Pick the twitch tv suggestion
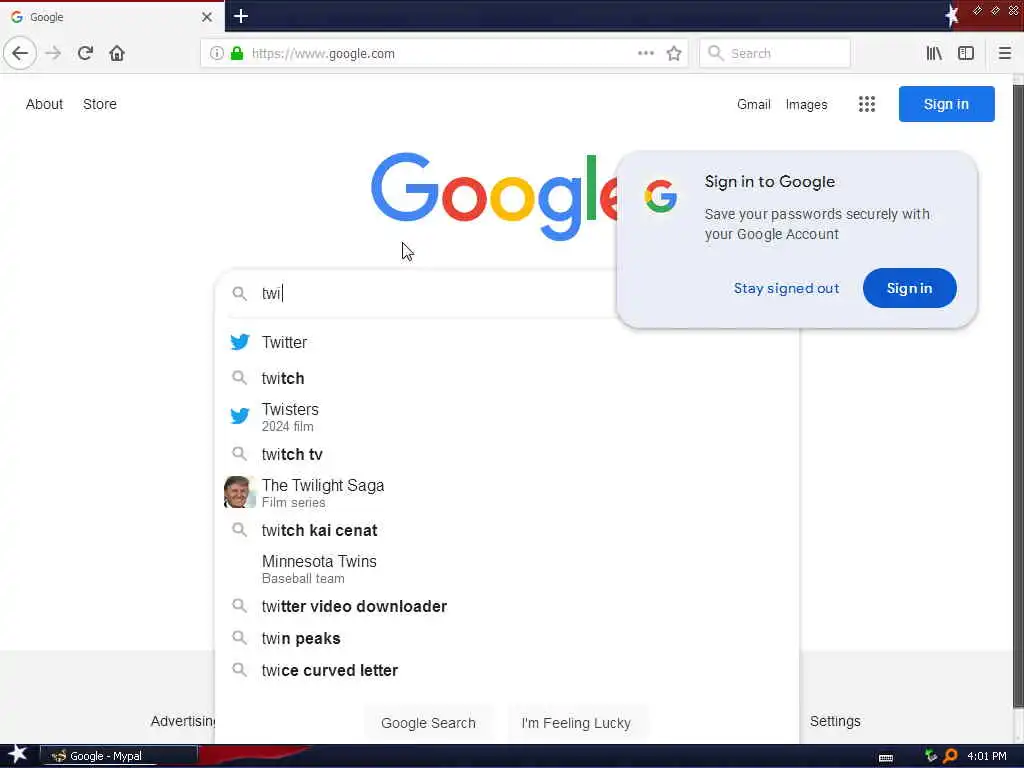This screenshot has height=768, width=1024. point(507,455)
